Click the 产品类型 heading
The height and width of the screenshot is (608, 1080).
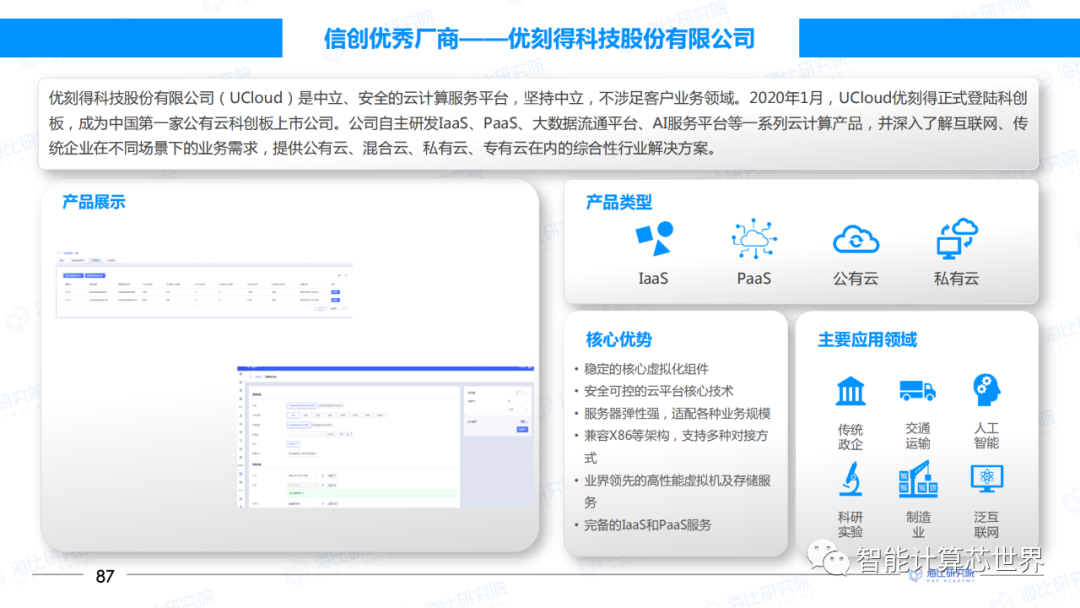[619, 202]
